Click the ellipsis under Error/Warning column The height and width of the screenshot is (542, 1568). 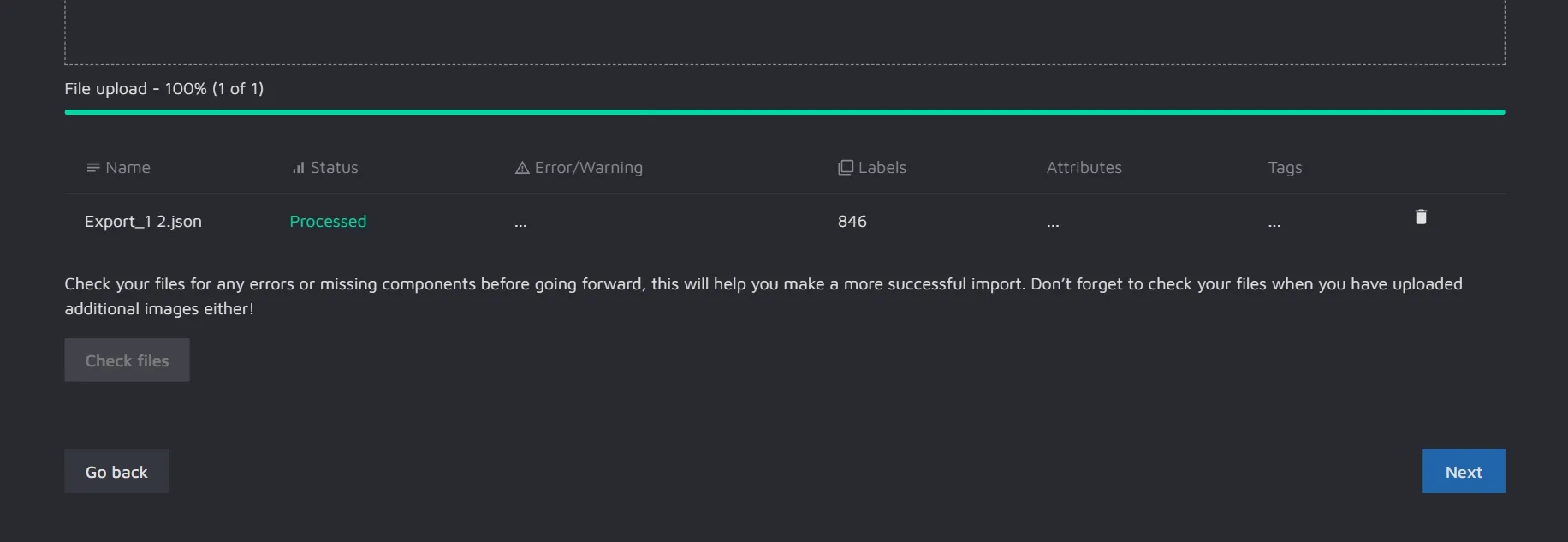[520, 224]
